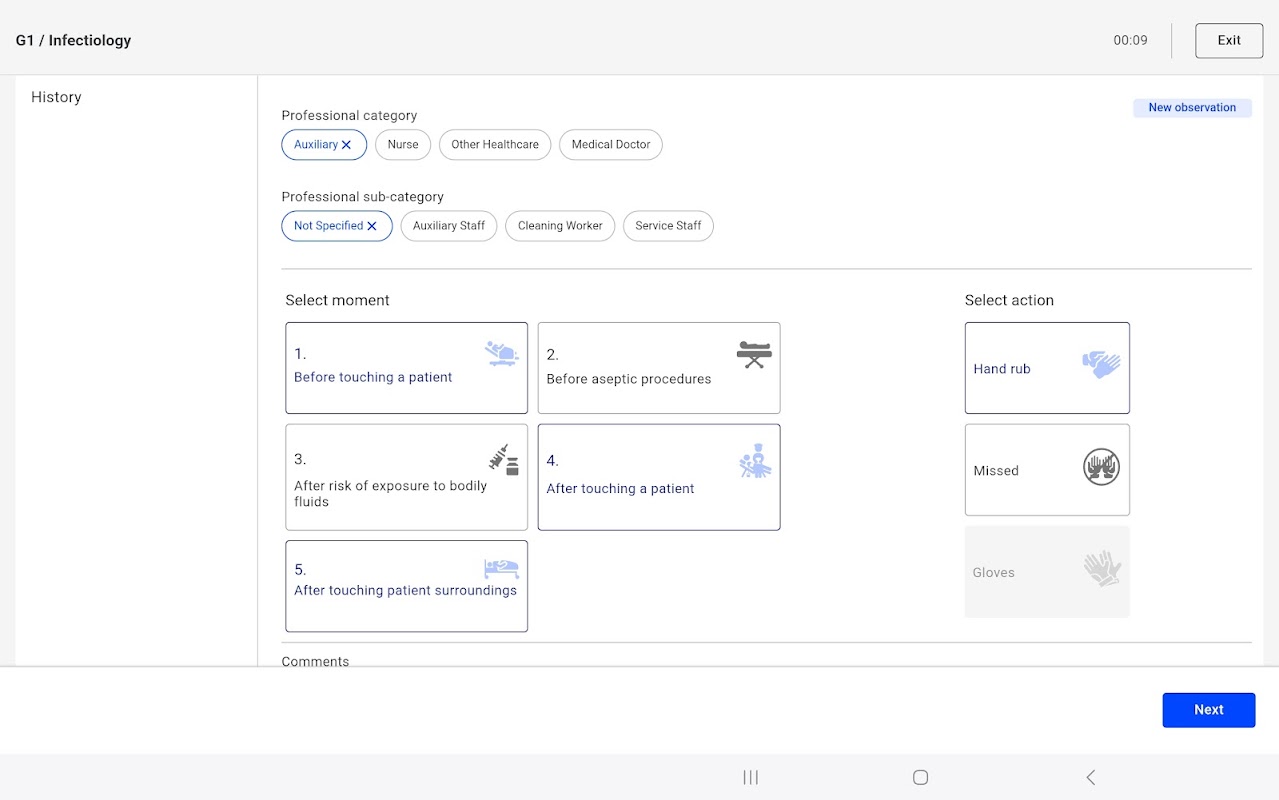Tap the Android back navigation arrow
The image size is (1279, 800).
(1090, 777)
